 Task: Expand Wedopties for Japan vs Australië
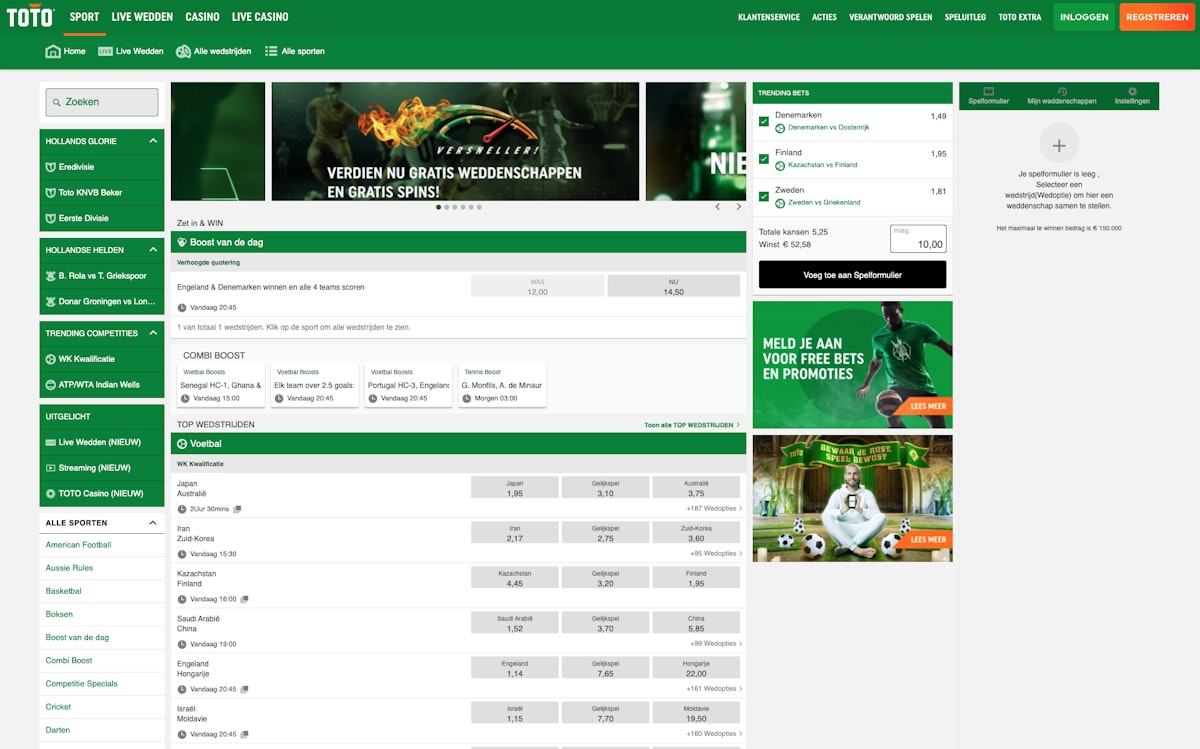[714, 508]
